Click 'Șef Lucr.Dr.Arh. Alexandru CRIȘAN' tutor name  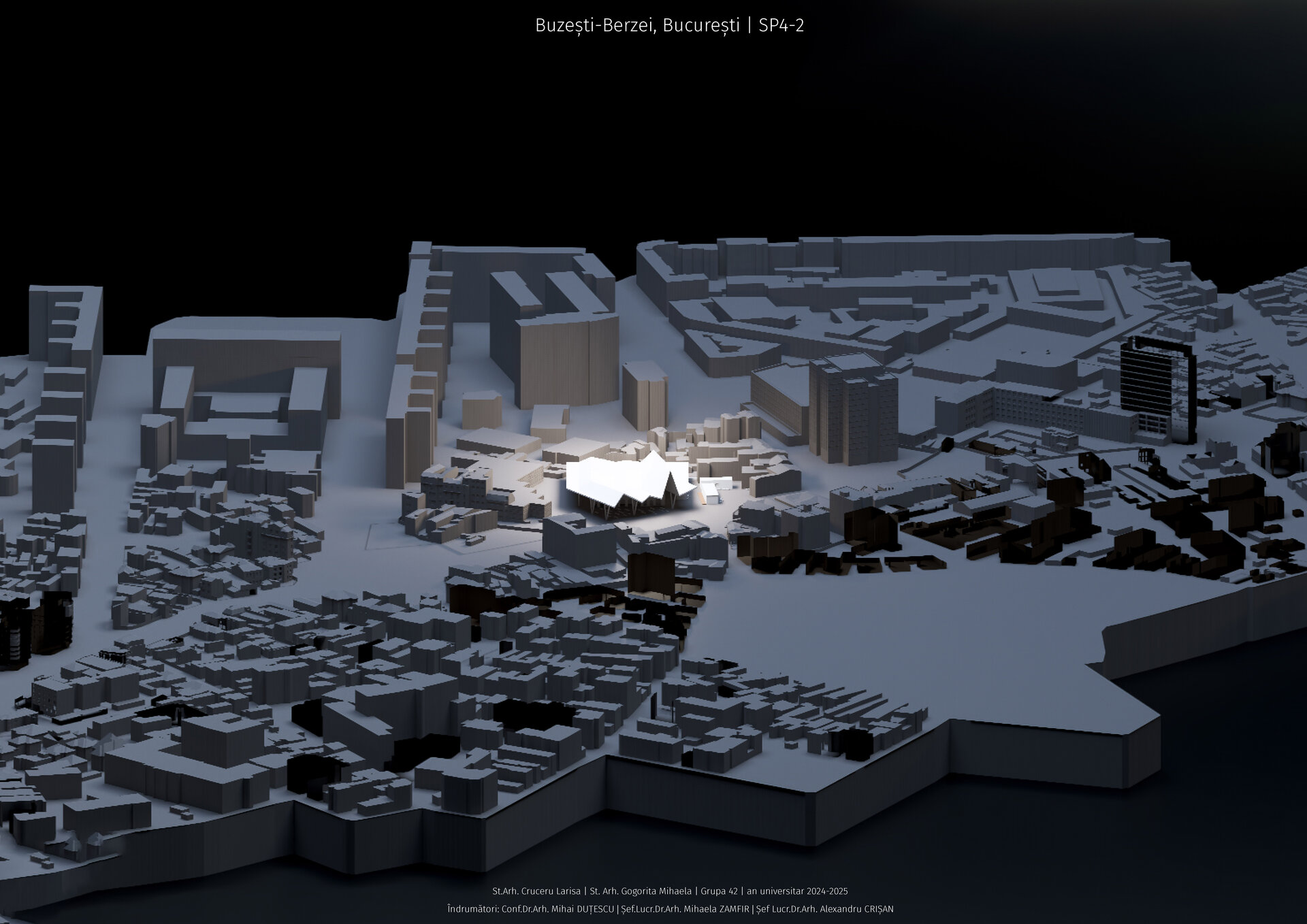pos(824,909)
